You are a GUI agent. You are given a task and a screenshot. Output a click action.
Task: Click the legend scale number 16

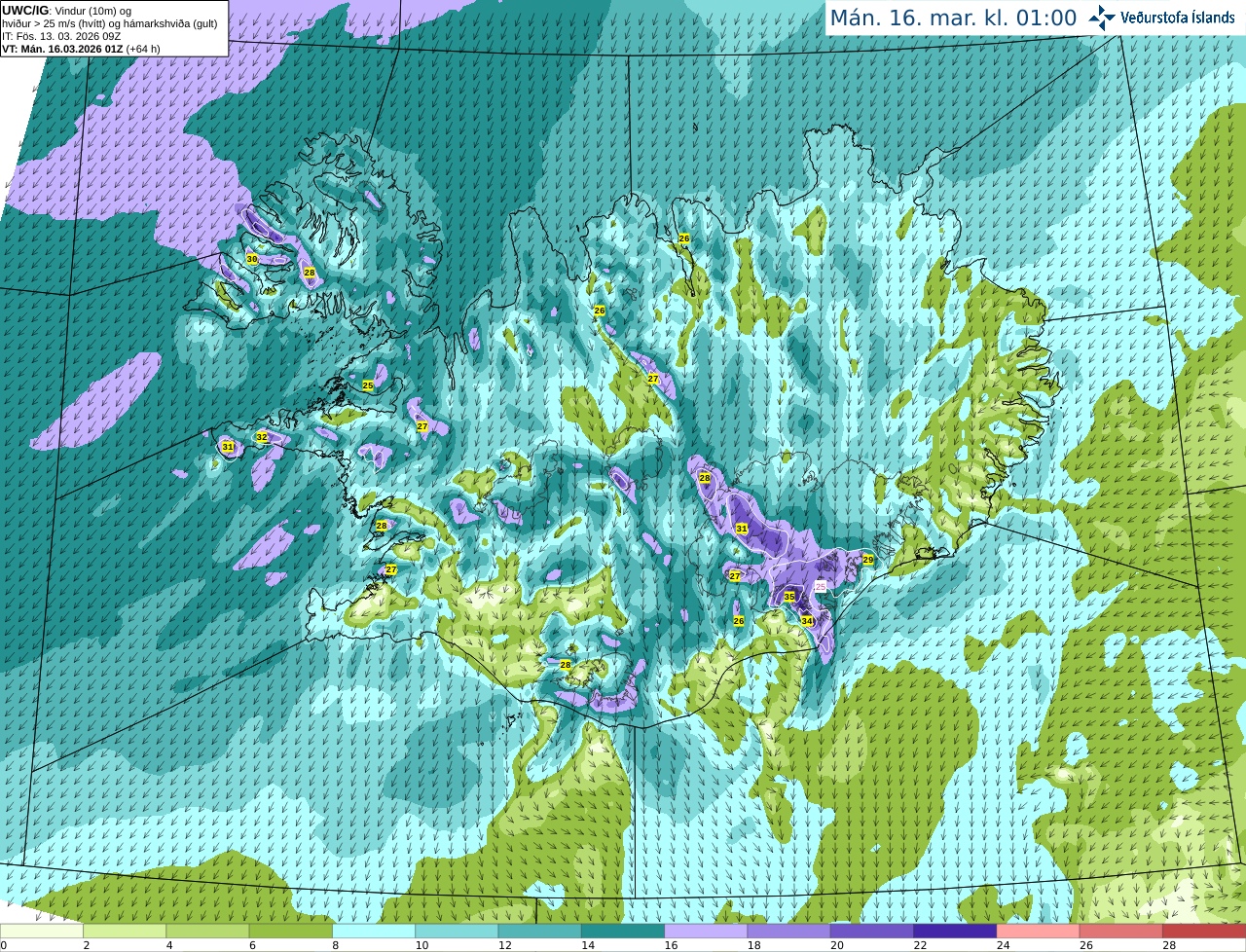tap(671, 945)
